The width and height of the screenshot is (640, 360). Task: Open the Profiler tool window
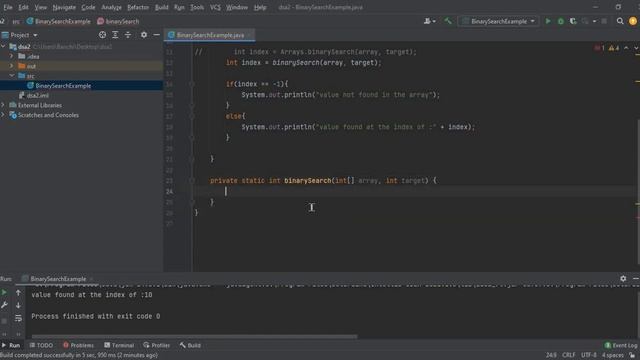pos(157,345)
